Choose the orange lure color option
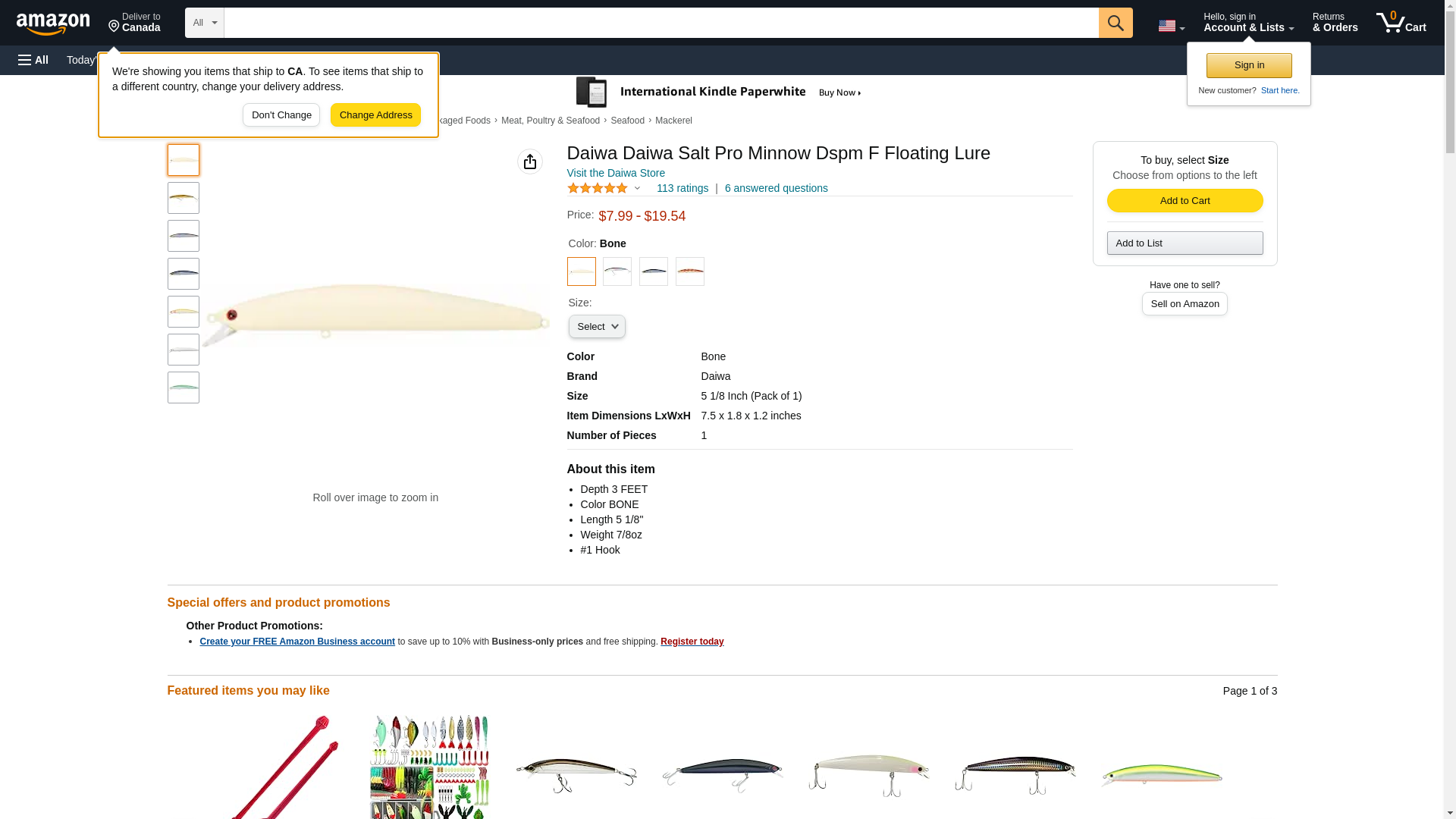The height and width of the screenshot is (819, 1456). [x=689, y=271]
